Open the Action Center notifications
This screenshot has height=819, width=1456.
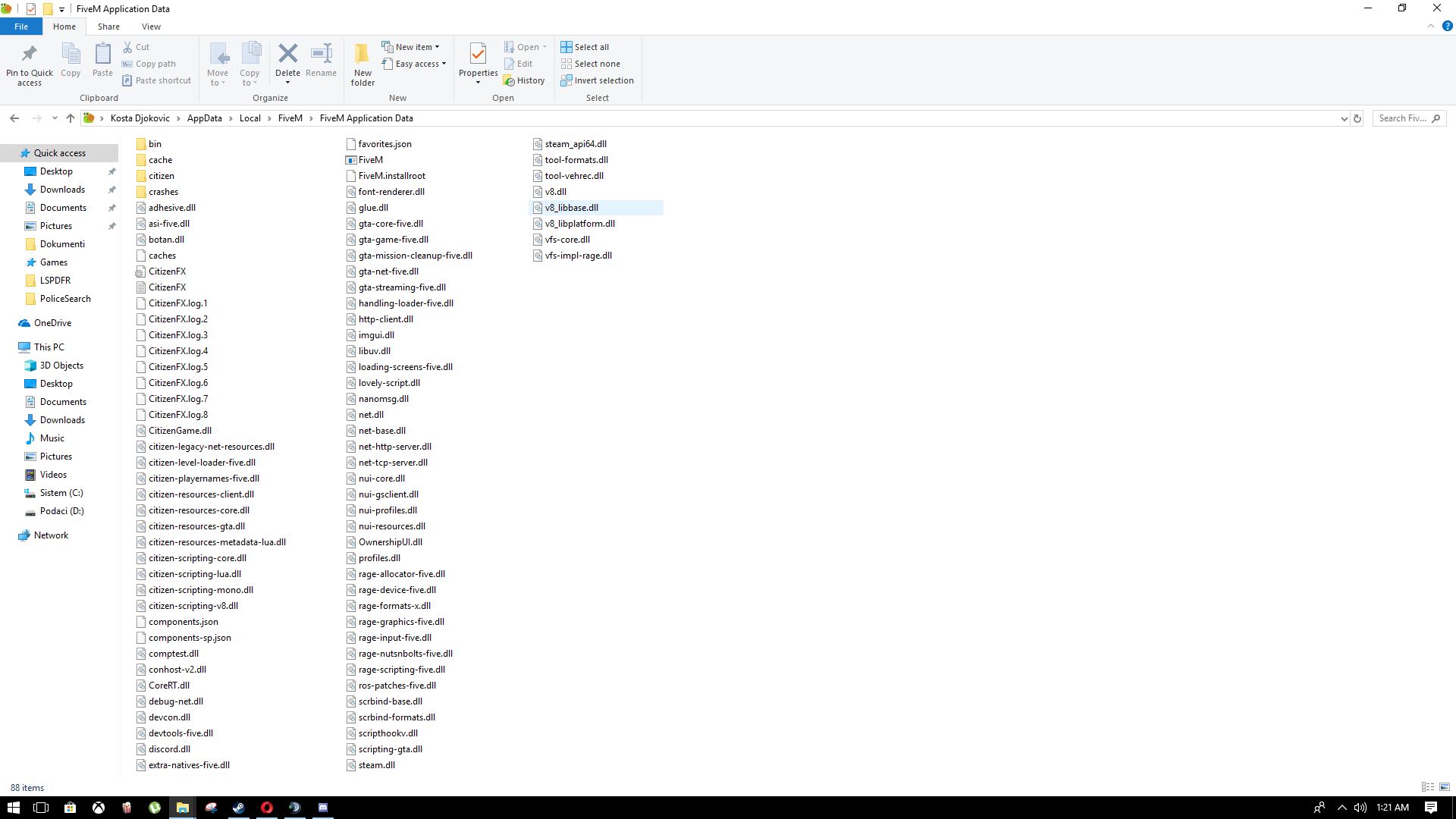[x=1431, y=808]
